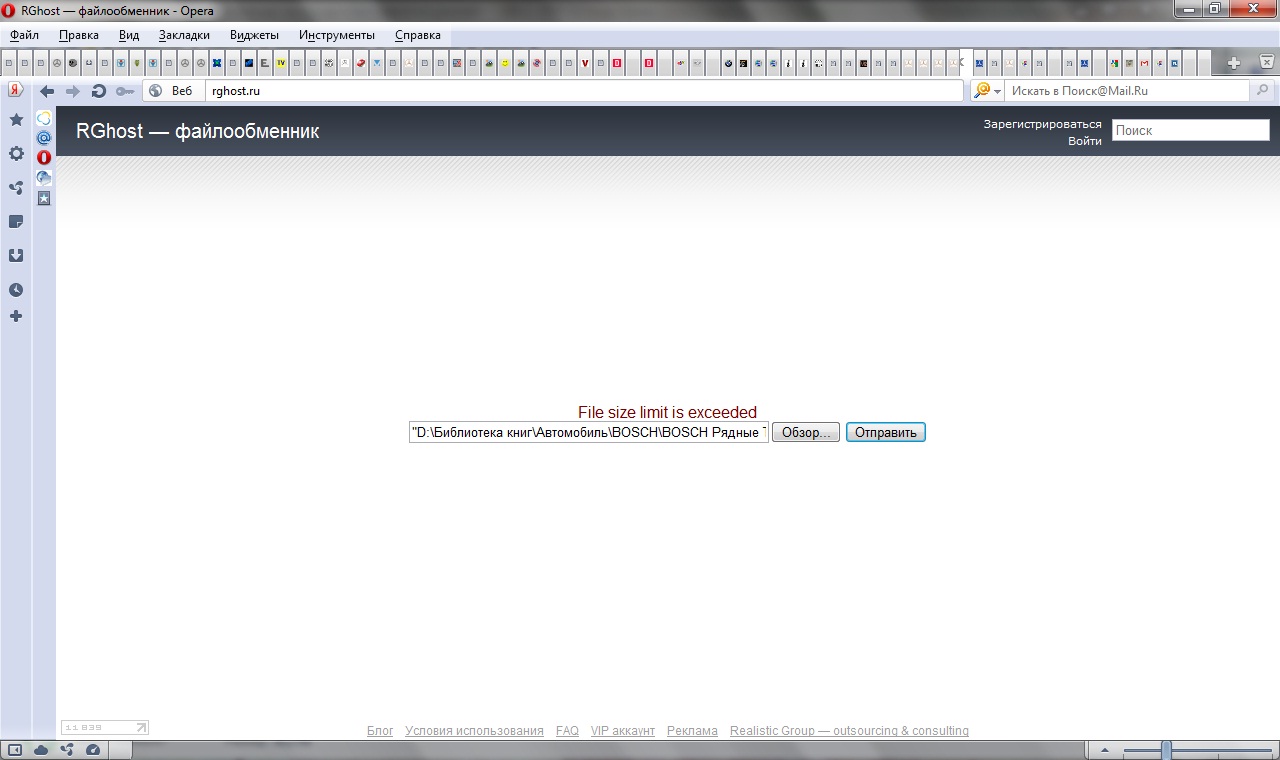Click the blue @ mail icon in sidebar
The image size is (1280, 760).
(44, 138)
